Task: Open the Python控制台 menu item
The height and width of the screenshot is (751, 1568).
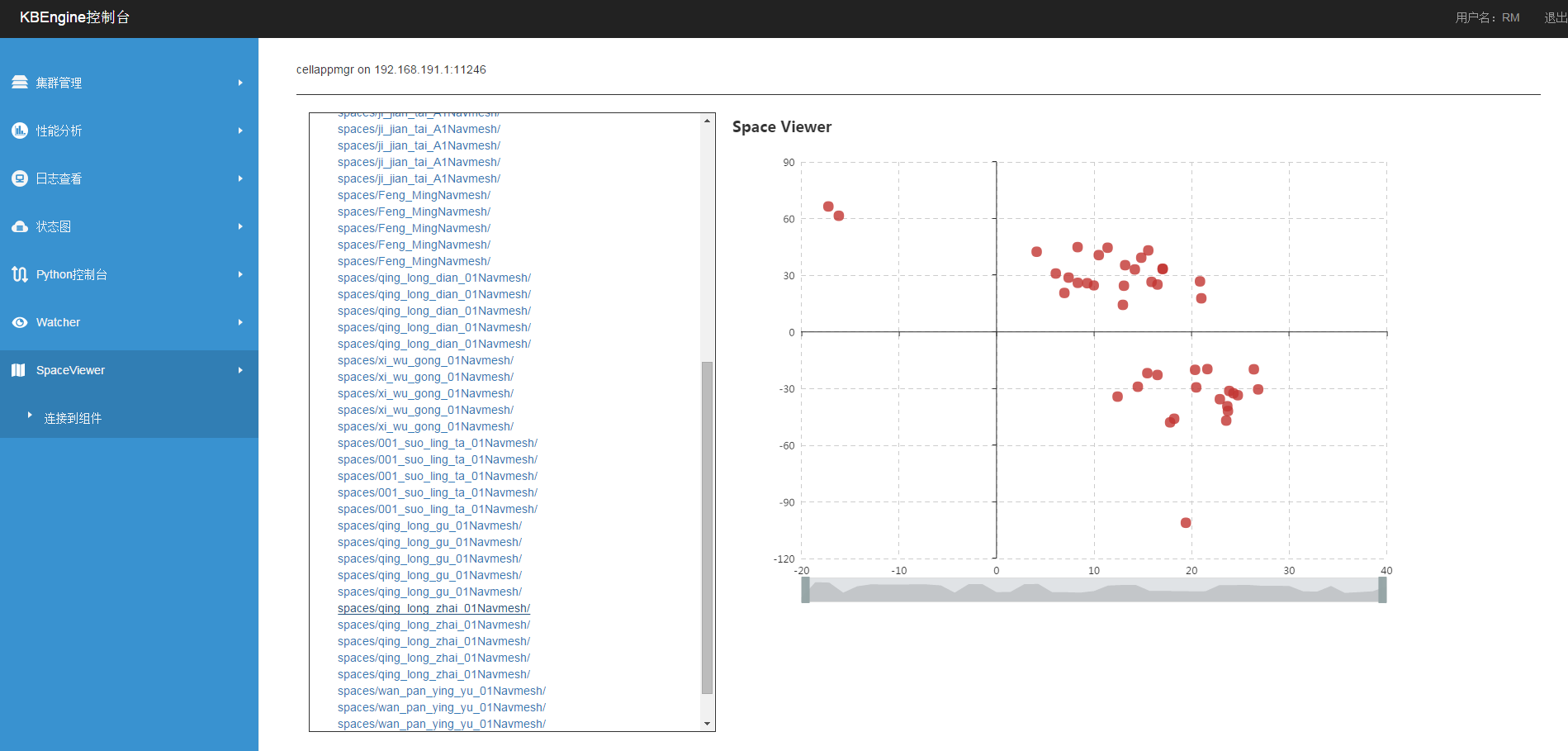Action: (129, 274)
